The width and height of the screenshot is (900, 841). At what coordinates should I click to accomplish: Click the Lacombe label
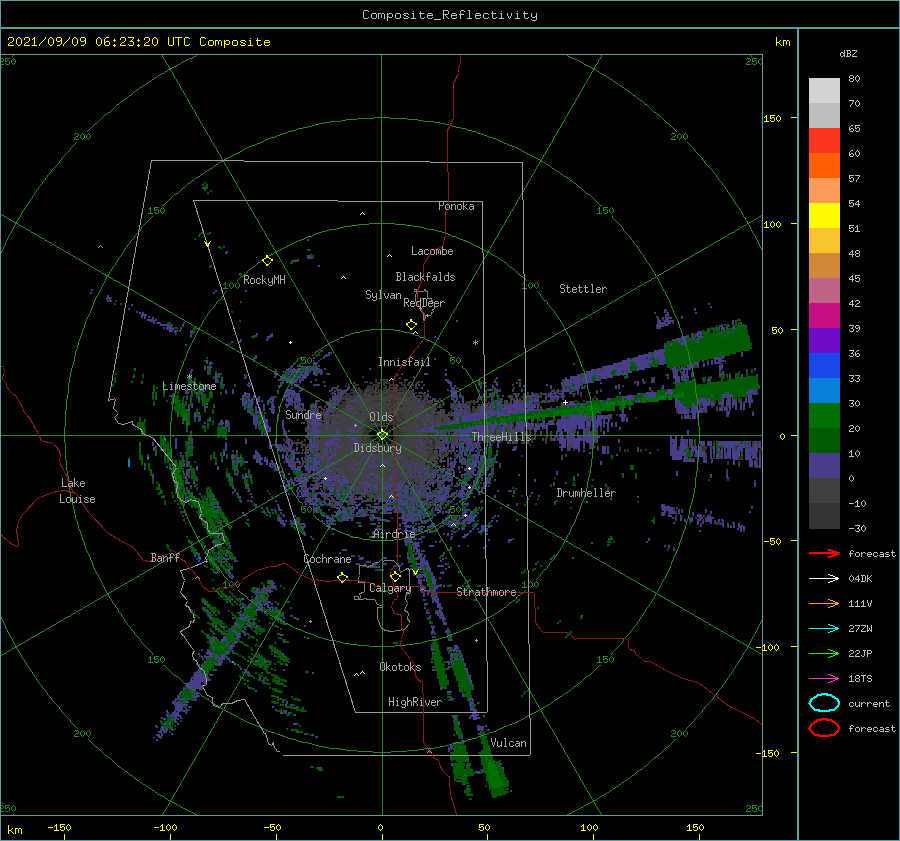tap(432, 251)
